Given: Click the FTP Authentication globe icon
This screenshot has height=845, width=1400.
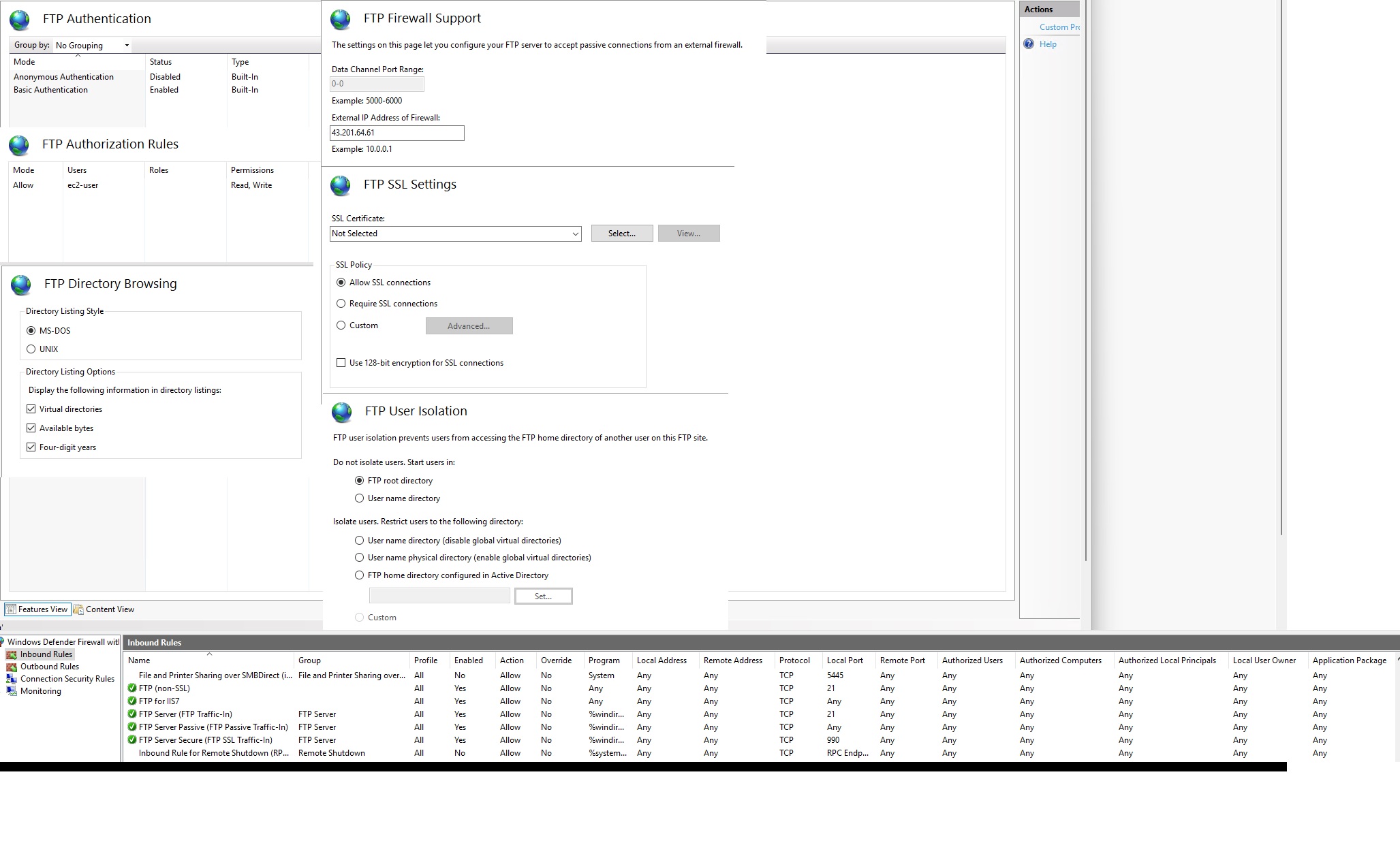Looking at the screenshot, I should click(x=20, y=20).
